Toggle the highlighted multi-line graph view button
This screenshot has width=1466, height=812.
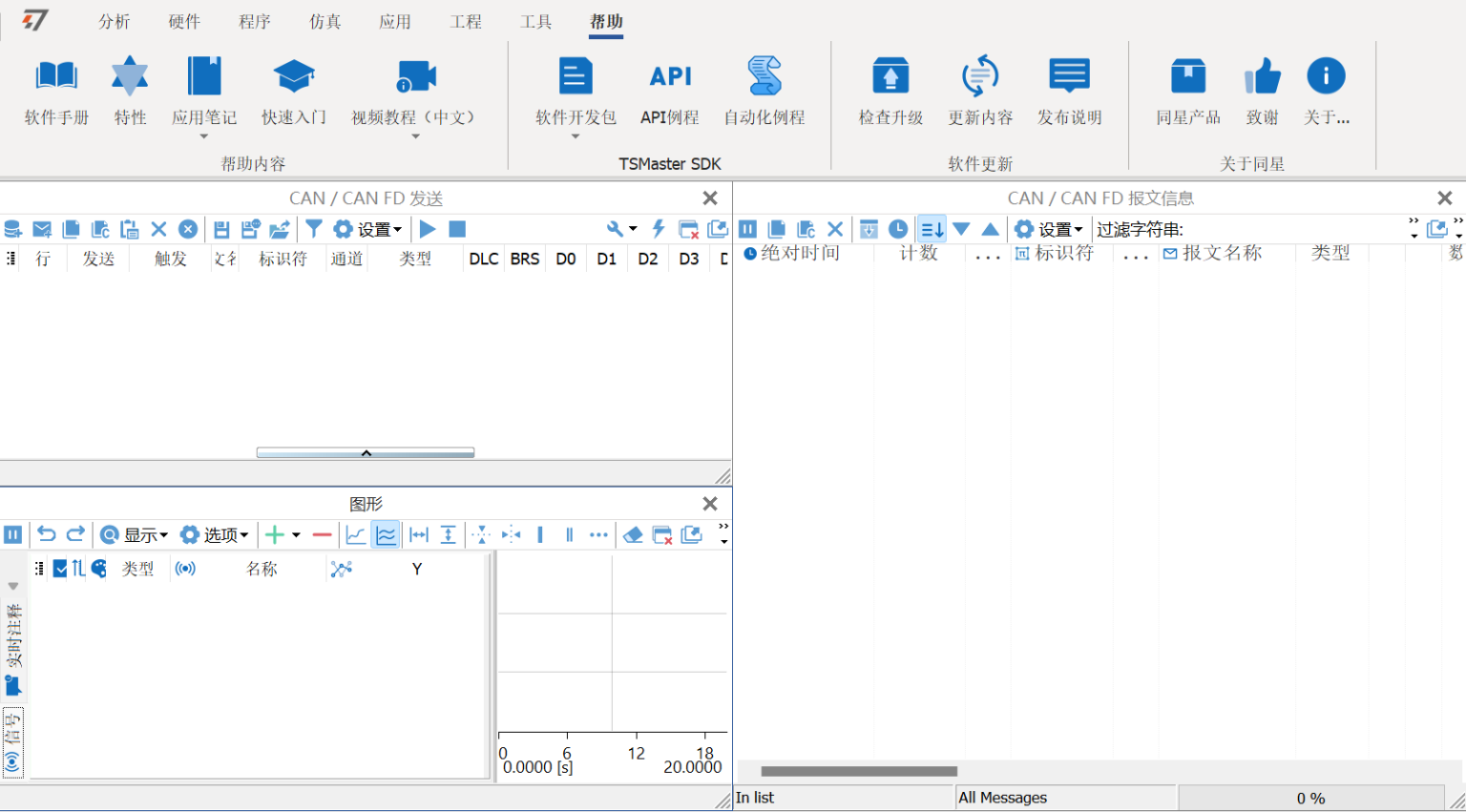[386, 535]
